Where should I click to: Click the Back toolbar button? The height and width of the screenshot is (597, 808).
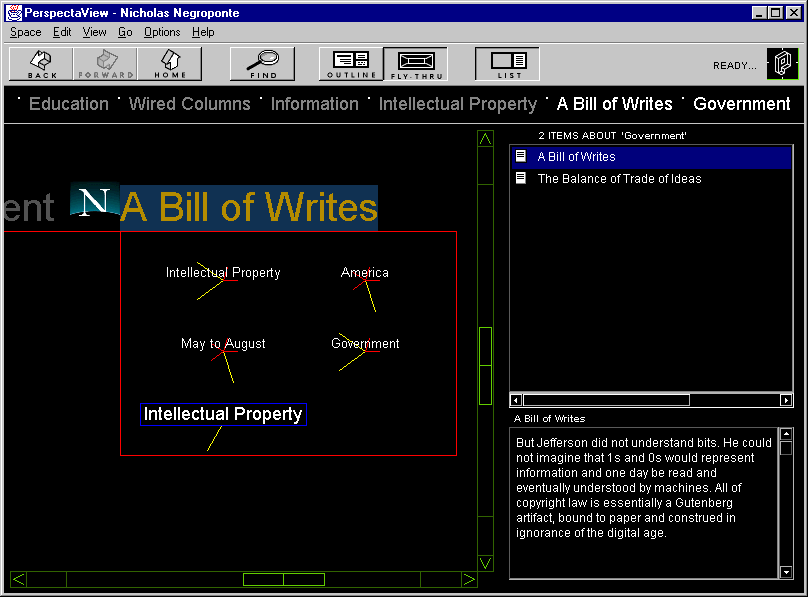coord(42,64)
